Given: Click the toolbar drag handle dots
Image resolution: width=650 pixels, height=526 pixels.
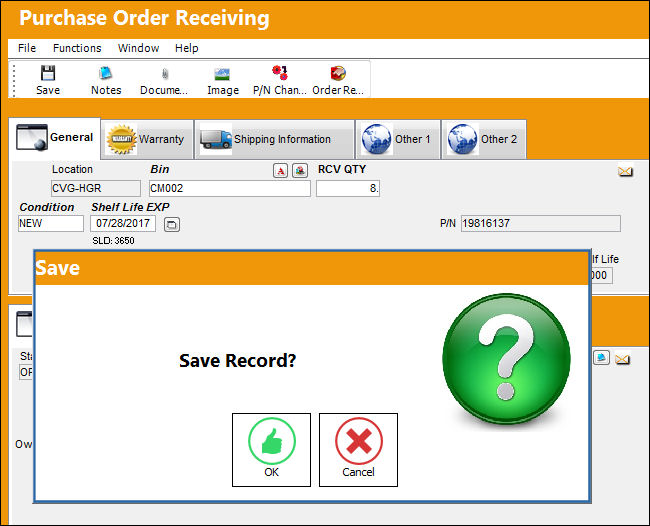Looking at the screenshot, I should coord(14,80).
